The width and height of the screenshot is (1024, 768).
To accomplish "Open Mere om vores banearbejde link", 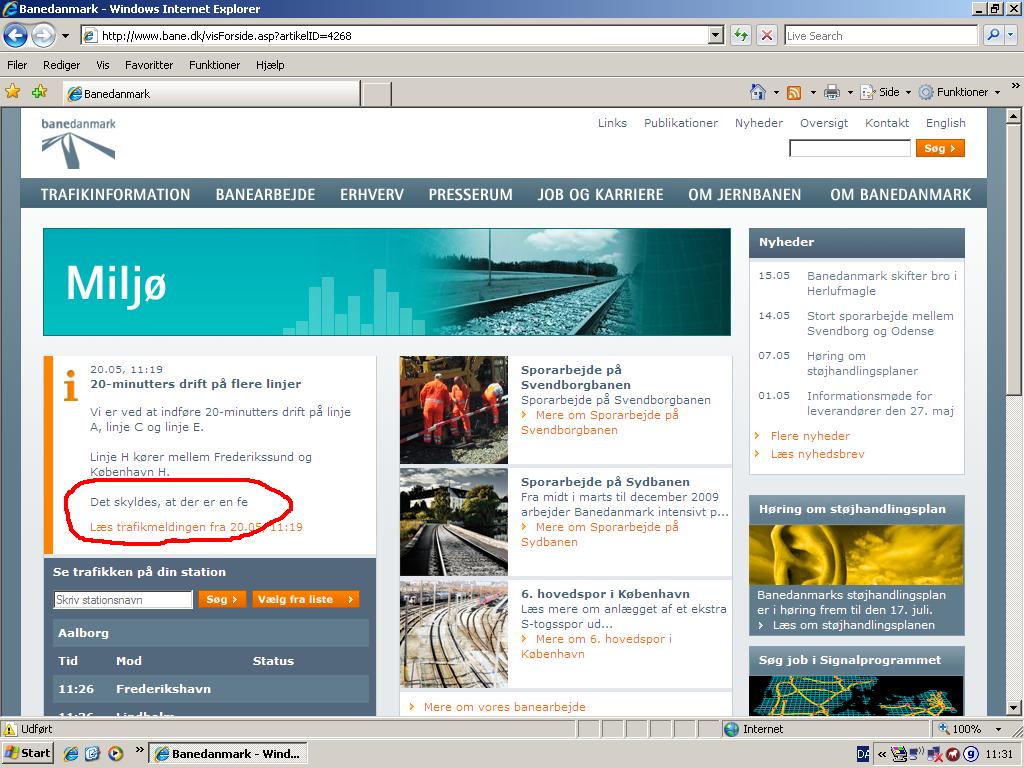I will tap(504, 707).
